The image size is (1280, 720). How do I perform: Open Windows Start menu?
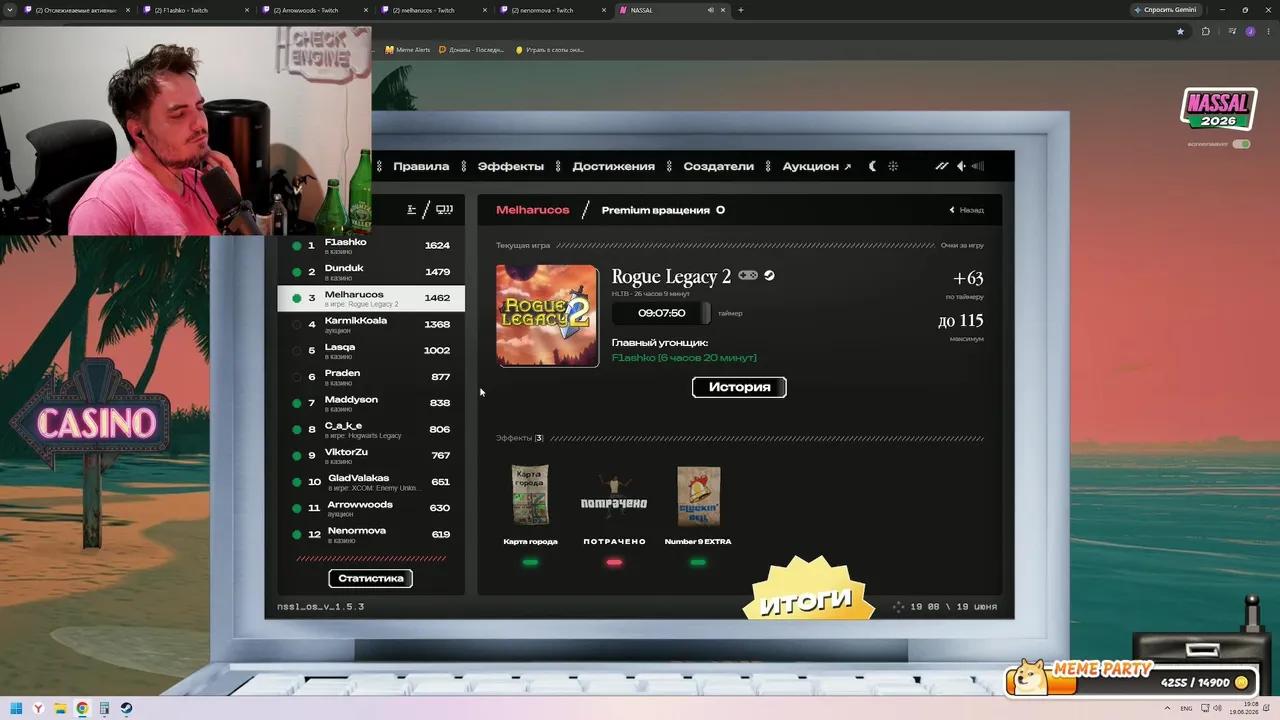tap(16, 708)
